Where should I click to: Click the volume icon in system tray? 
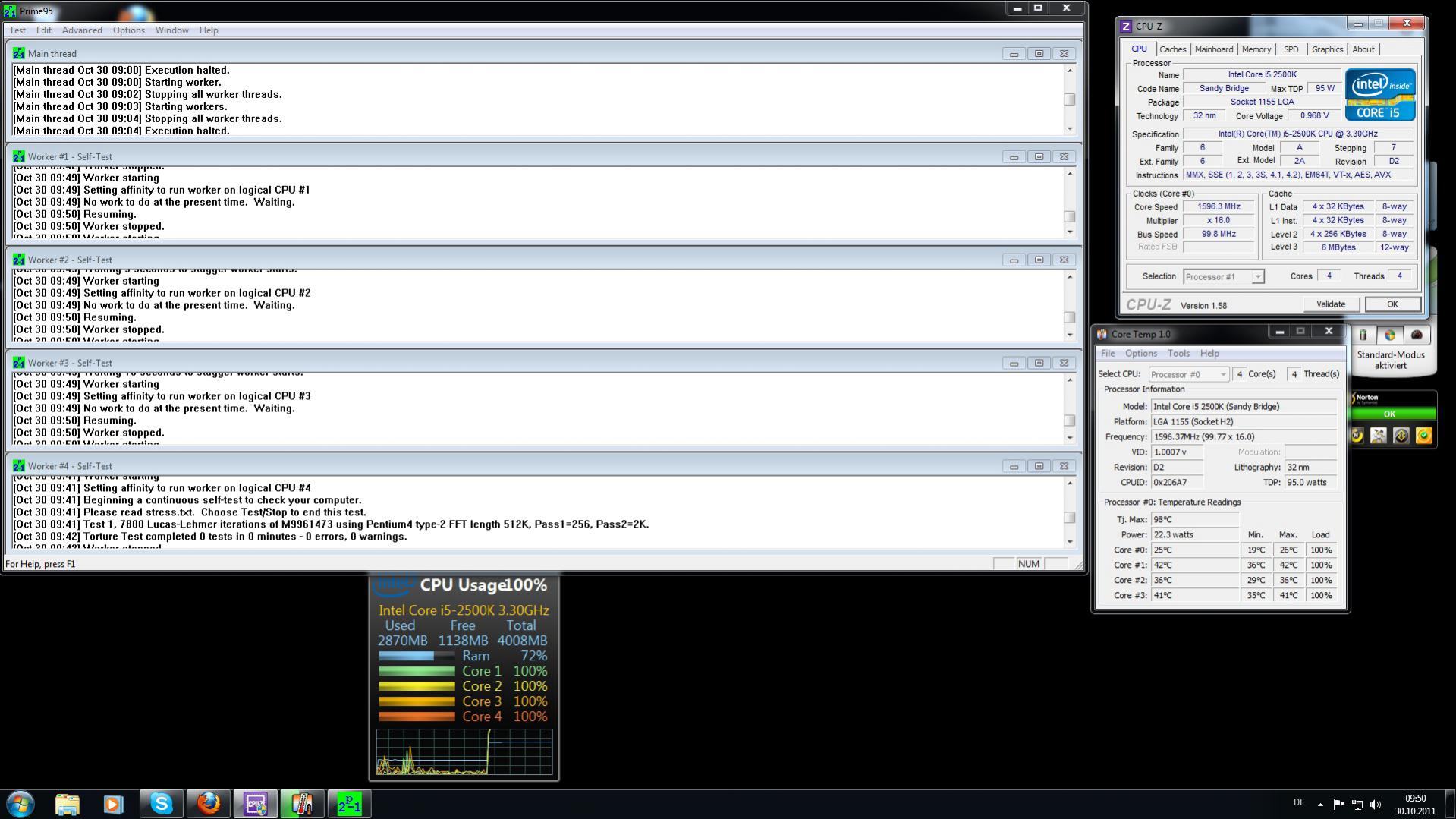coord(1376,805)
